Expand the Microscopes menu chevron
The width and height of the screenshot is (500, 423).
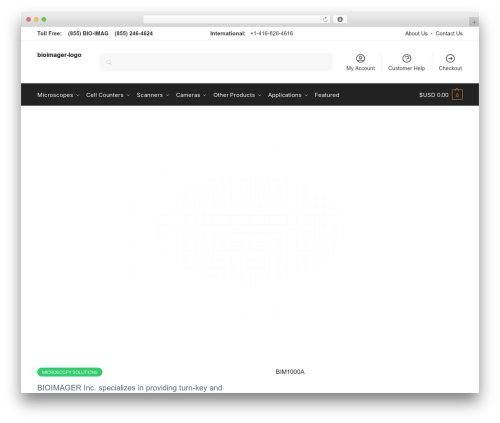78,95
